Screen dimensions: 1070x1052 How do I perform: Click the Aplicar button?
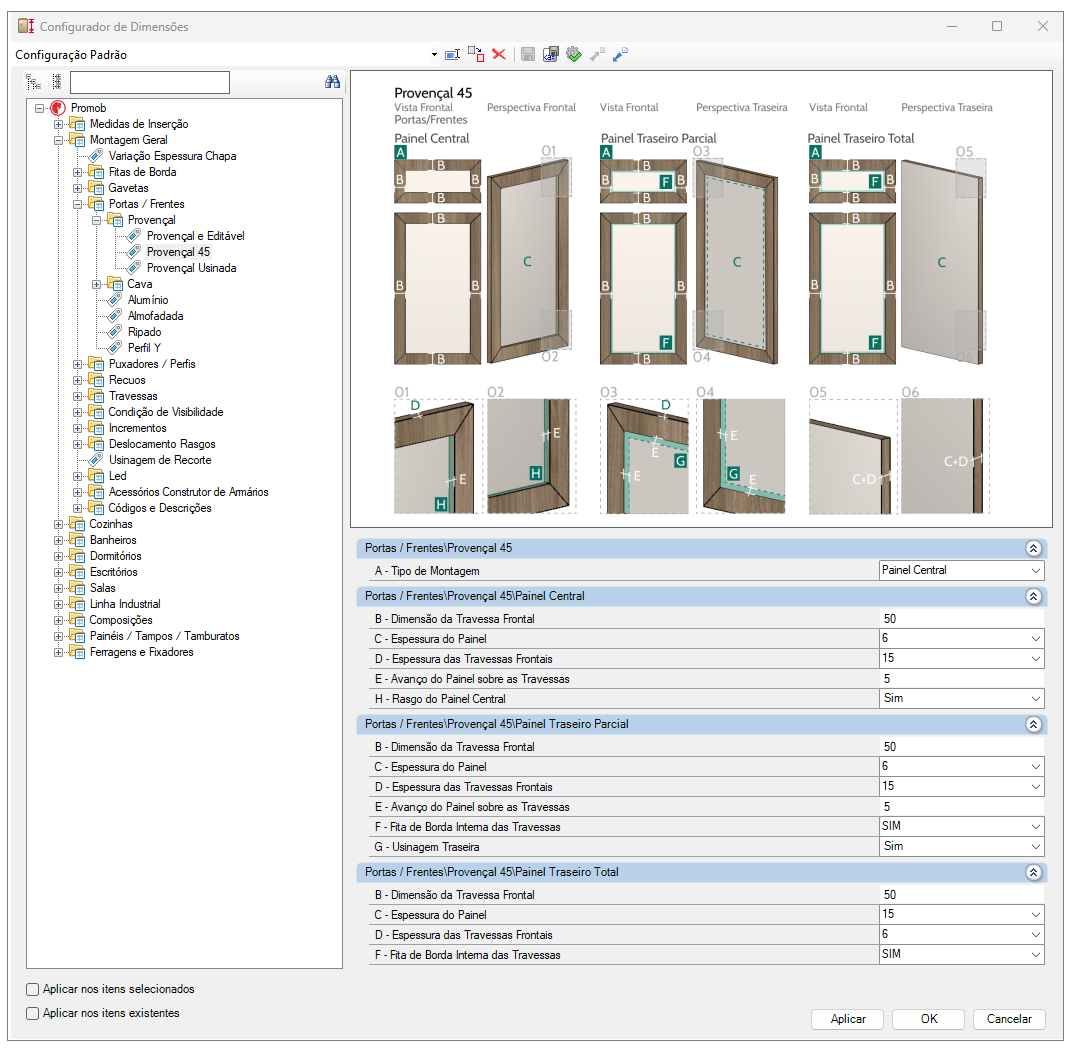(x=848, y=1019)
